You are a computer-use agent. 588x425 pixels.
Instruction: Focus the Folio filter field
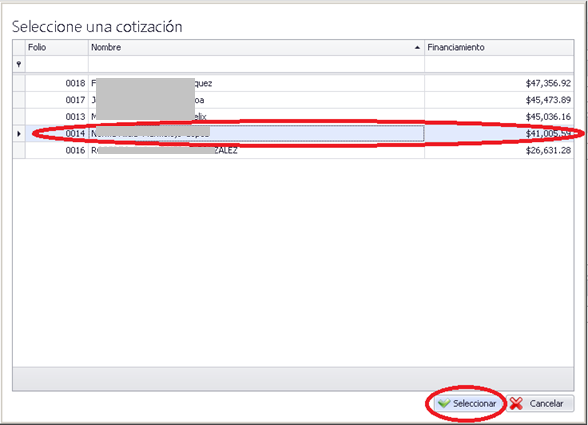57,64
